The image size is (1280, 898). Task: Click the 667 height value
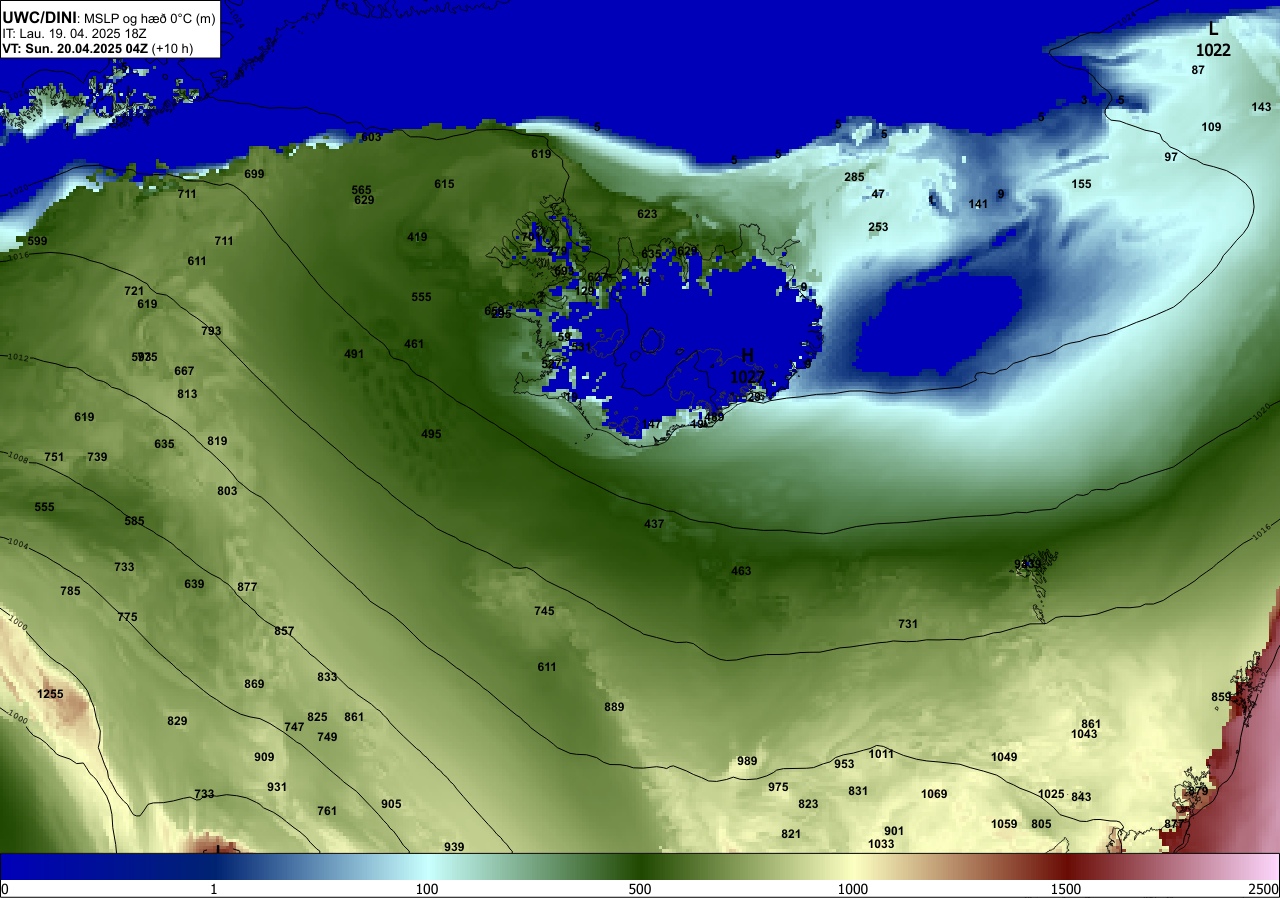184,371
